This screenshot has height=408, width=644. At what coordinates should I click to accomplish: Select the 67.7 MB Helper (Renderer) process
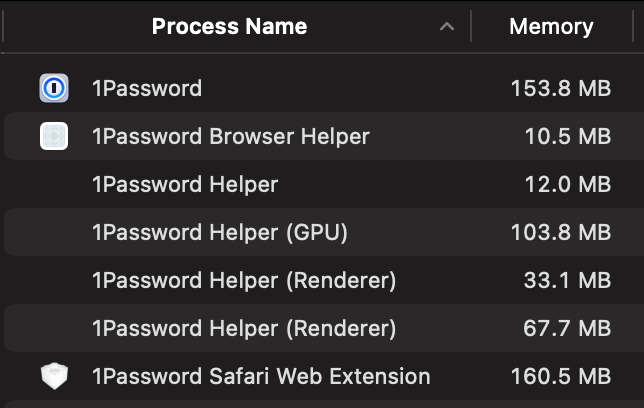[324, 328]
